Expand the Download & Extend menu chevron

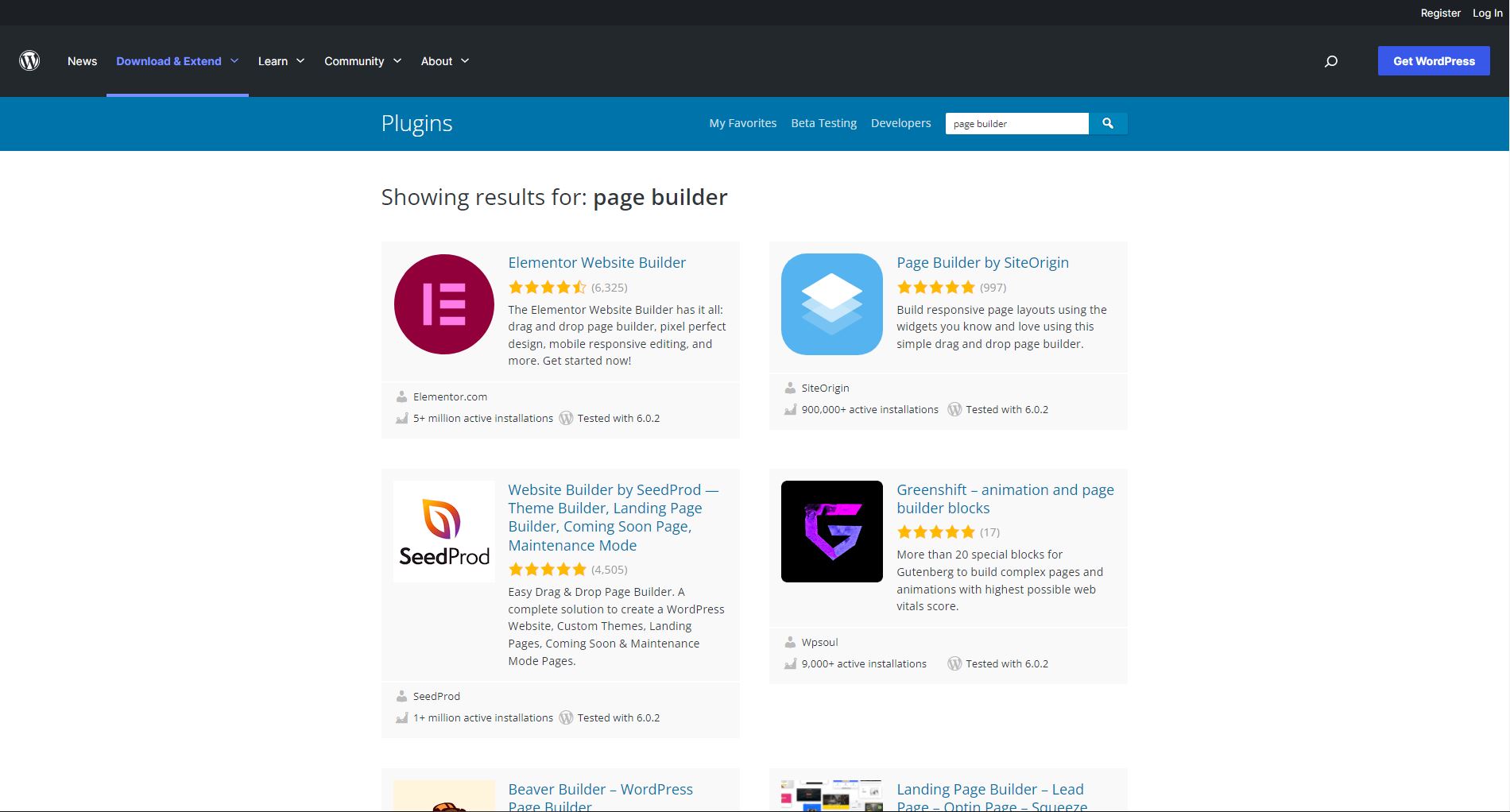pos(234,61)
